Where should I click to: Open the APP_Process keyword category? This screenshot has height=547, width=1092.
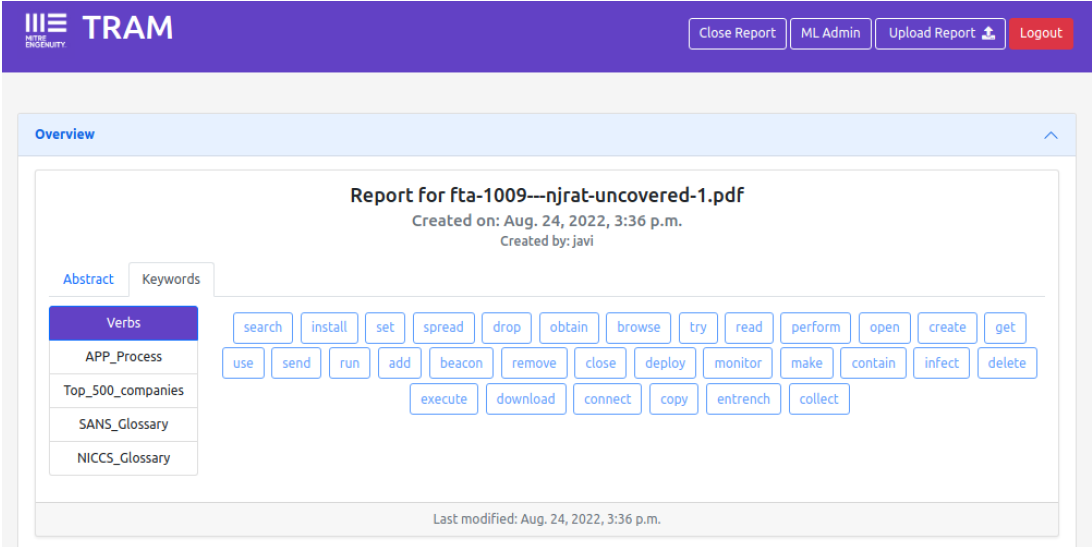tap(124, 357)
